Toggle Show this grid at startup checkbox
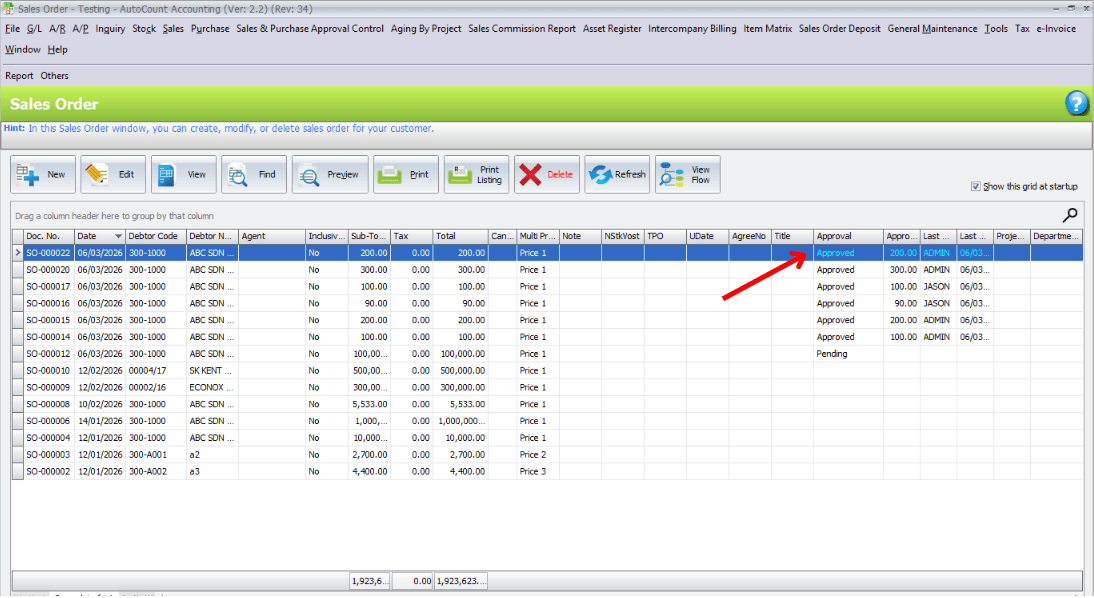The height and width of the screenshot is (598, 1094). [x=975, y=187]
